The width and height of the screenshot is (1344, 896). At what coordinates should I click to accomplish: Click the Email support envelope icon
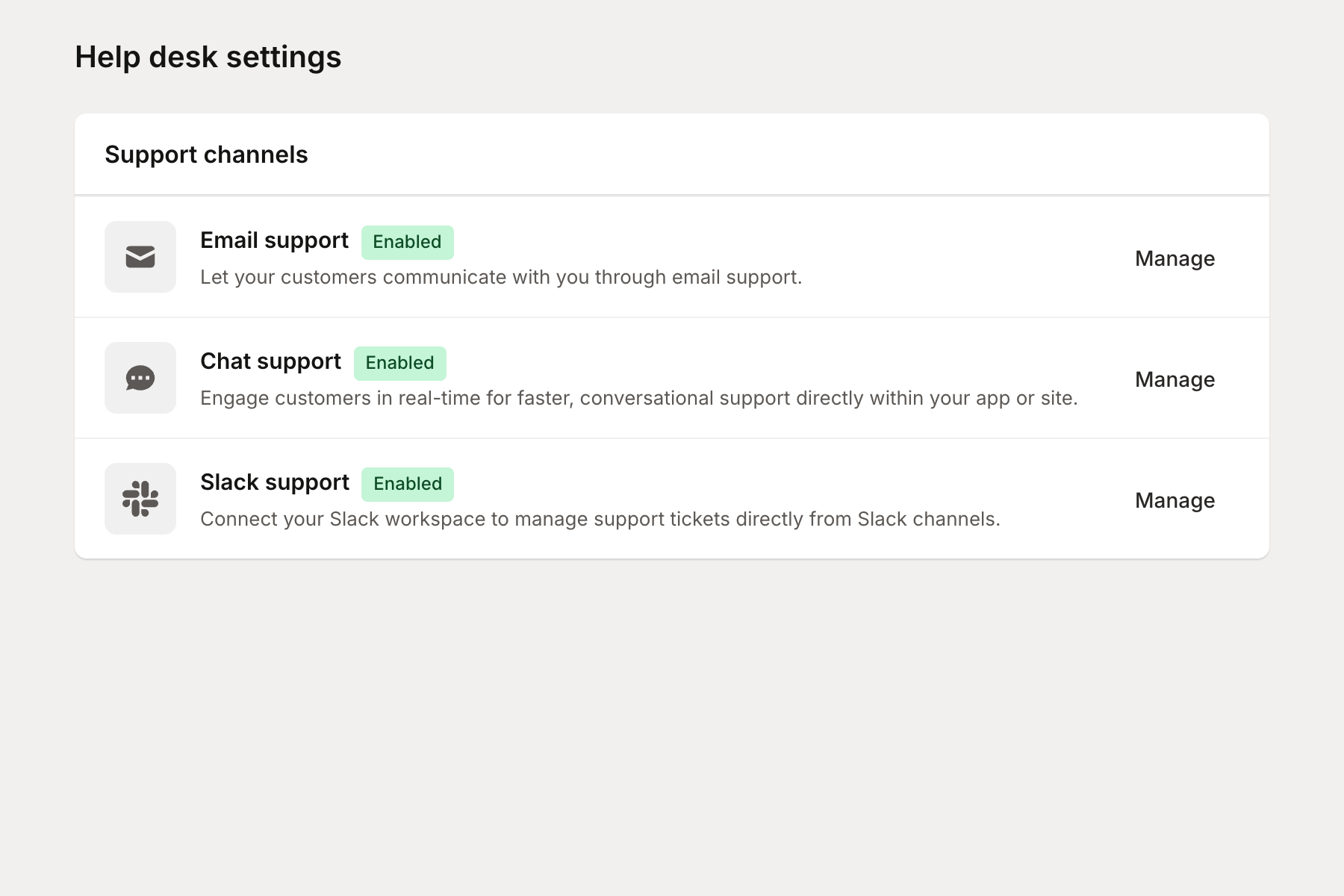point(140,257)
